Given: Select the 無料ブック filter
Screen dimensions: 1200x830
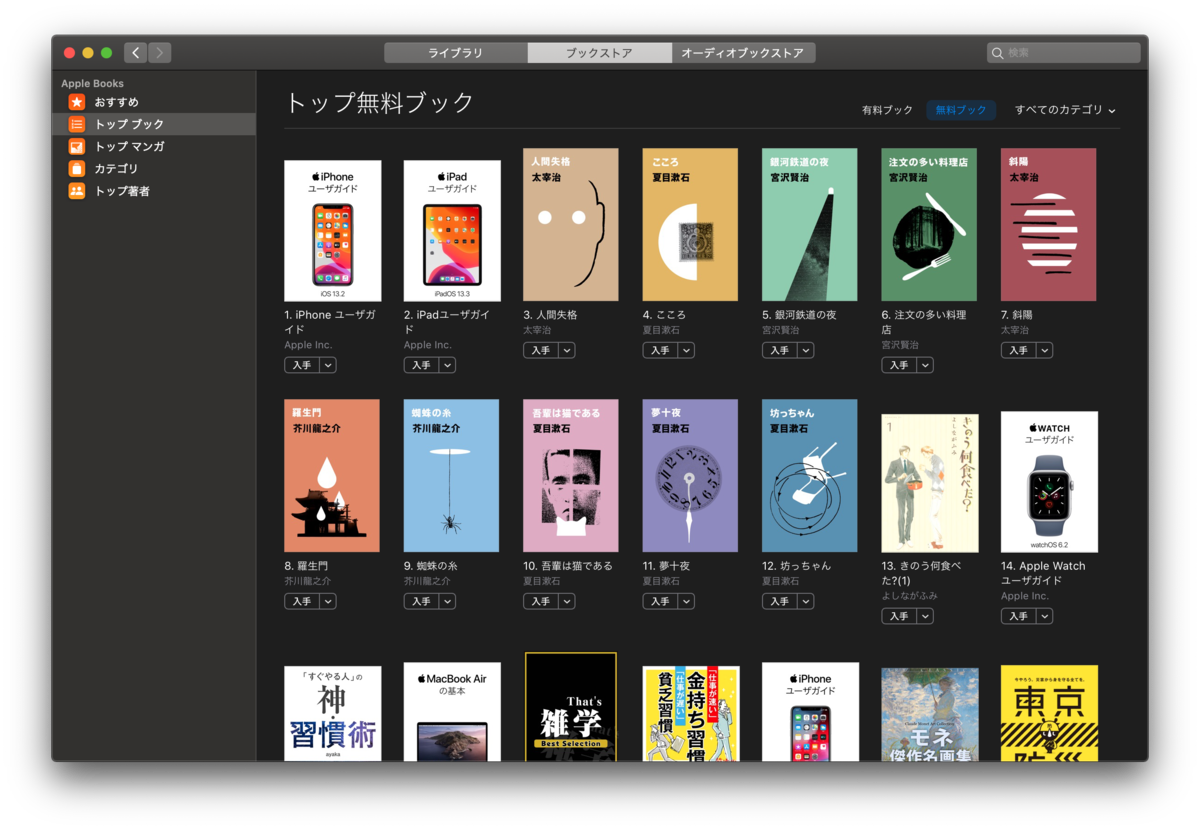Looking at the screenshot, I should point(961,110).
